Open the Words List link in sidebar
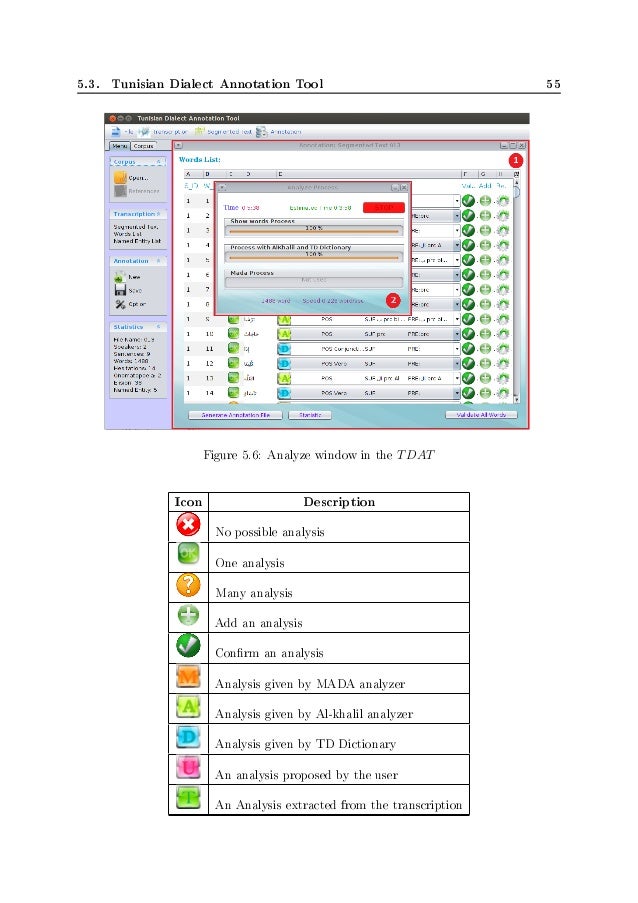Viewport: 638px width, 903px height. [127, 234]
